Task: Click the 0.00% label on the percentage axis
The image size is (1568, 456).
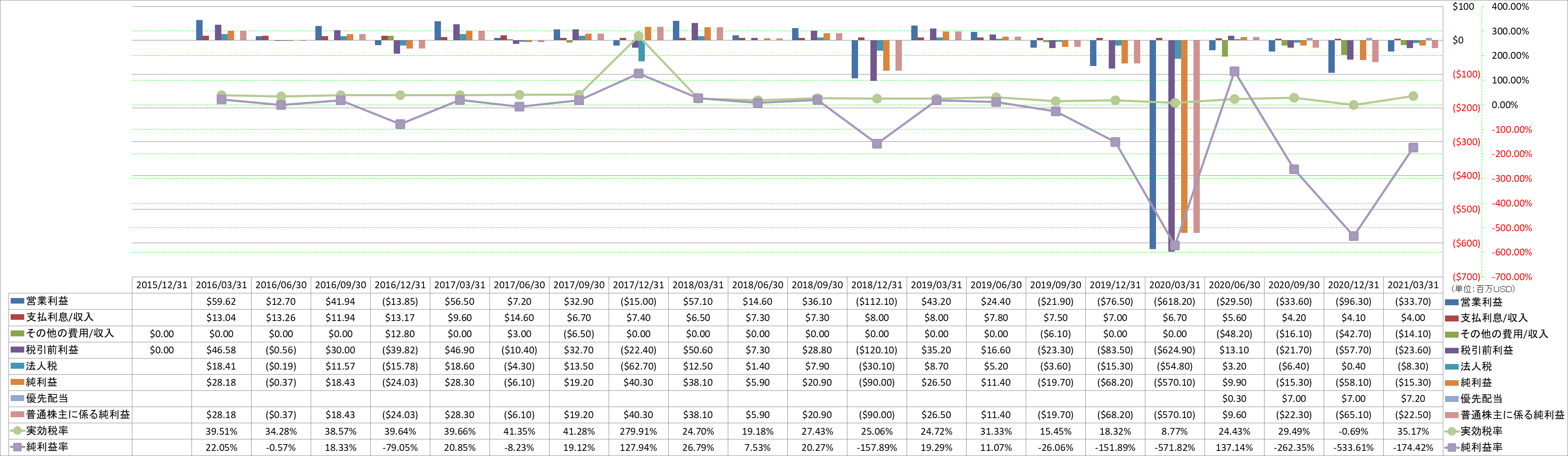Action: click(1504, 105)
